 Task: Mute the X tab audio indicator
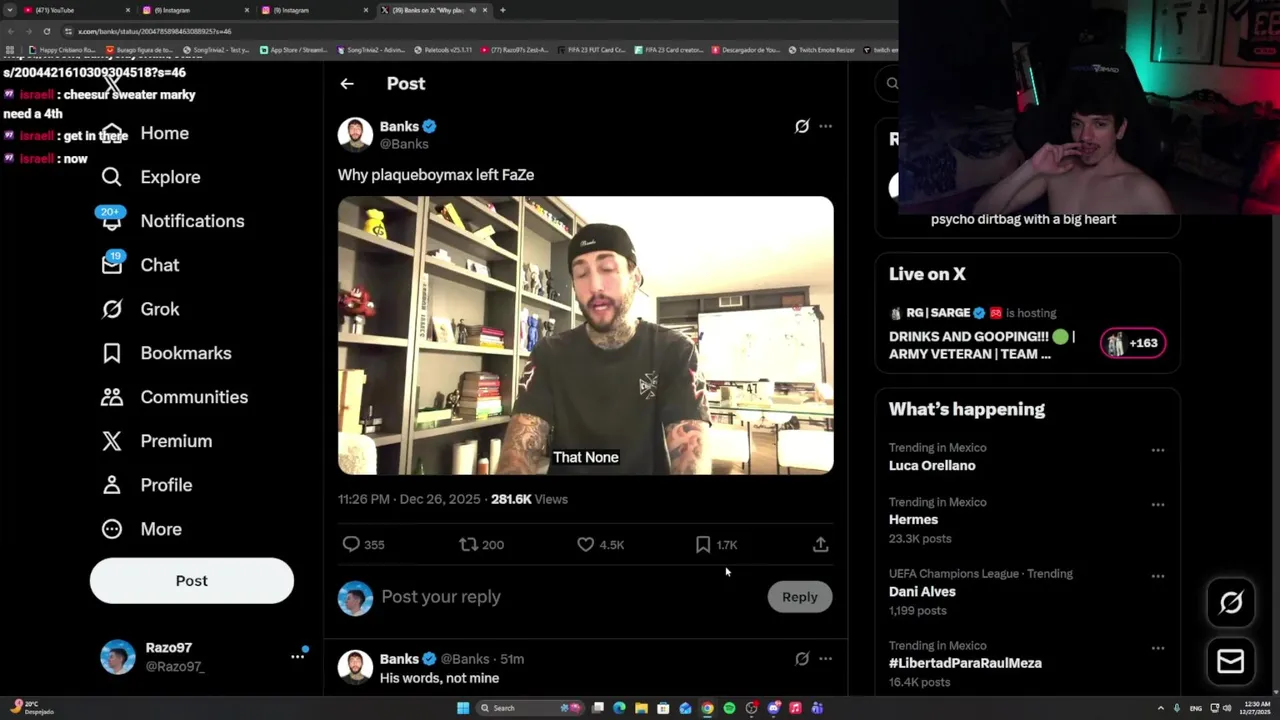tap(473, 10)
